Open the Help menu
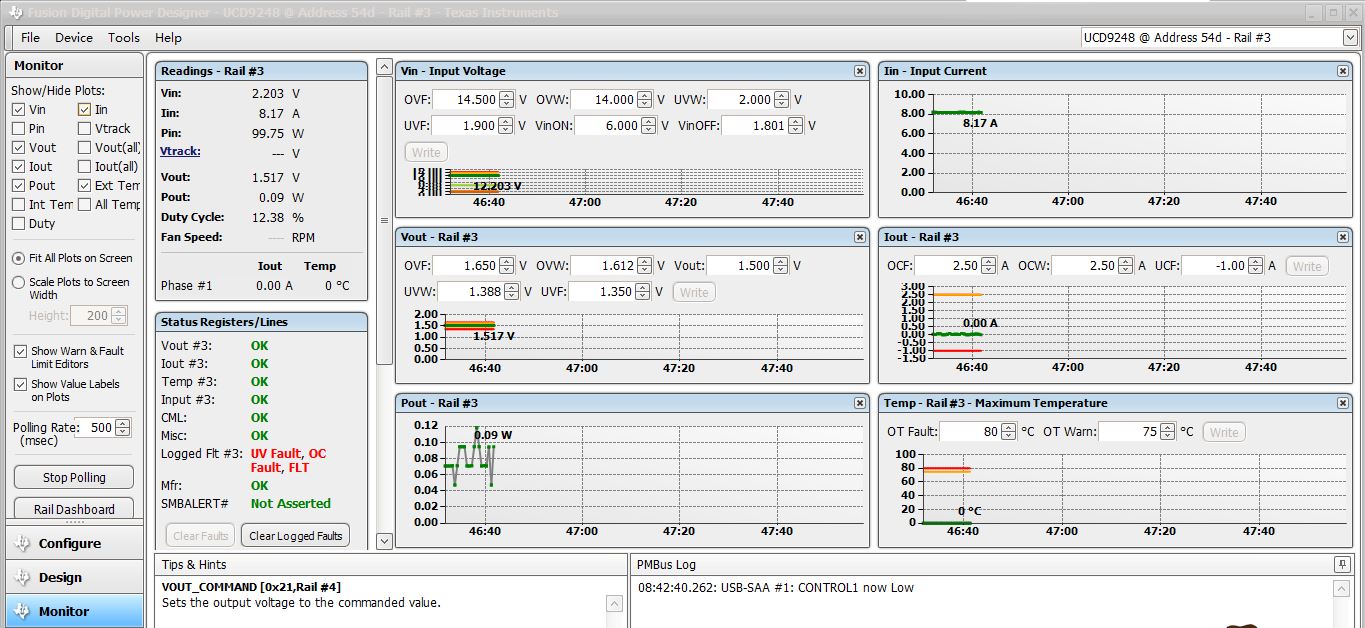The image size is (1365, 628). (x=168, y=38)
